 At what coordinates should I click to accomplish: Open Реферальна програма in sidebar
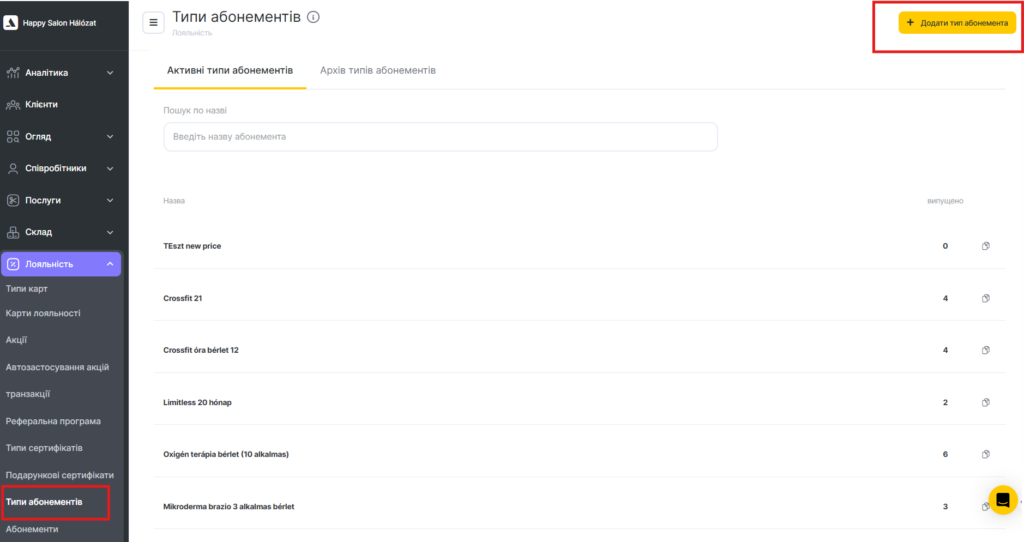point(53,421)
